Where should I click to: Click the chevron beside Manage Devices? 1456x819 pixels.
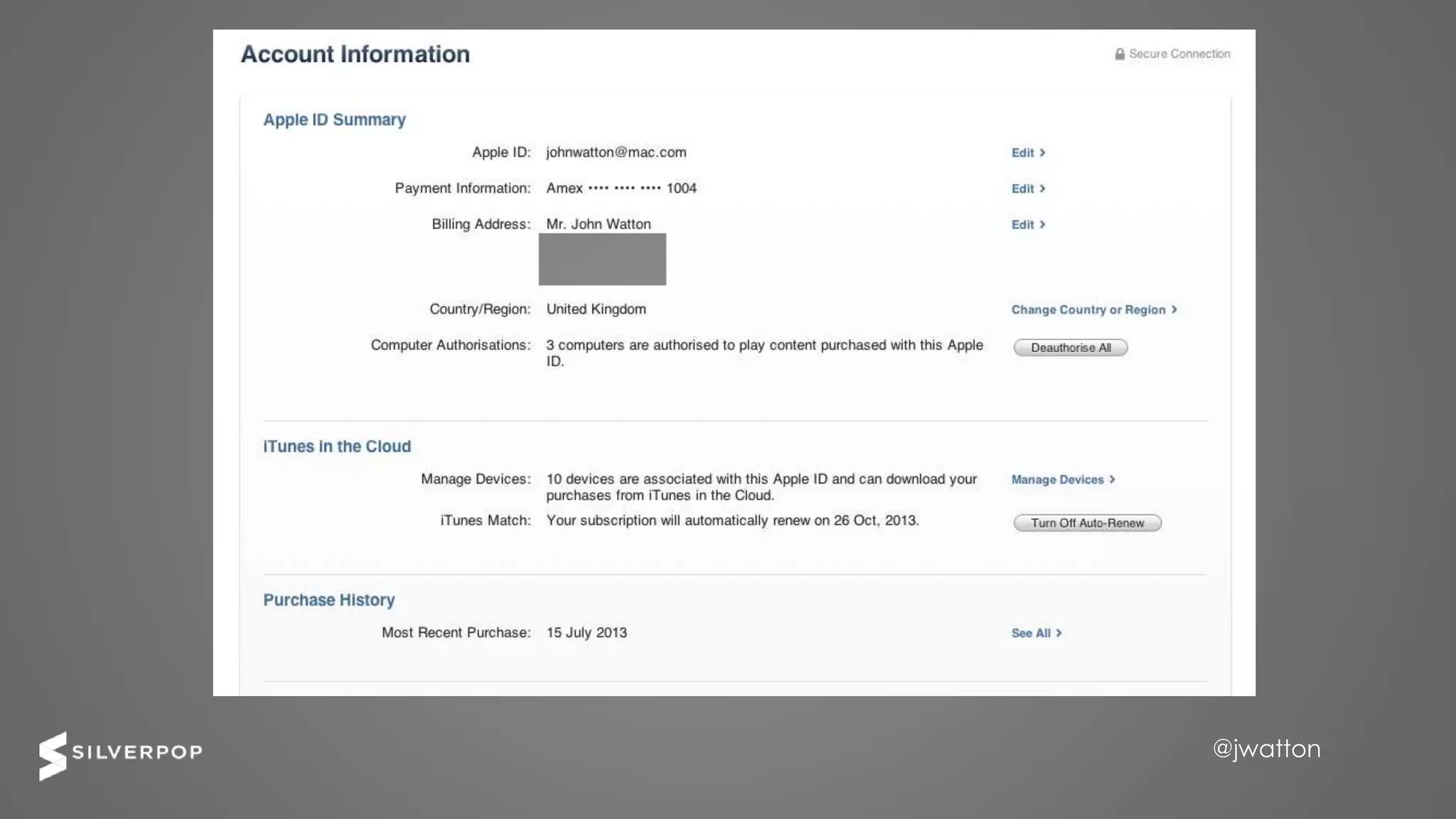click(x=1113, y=480)
